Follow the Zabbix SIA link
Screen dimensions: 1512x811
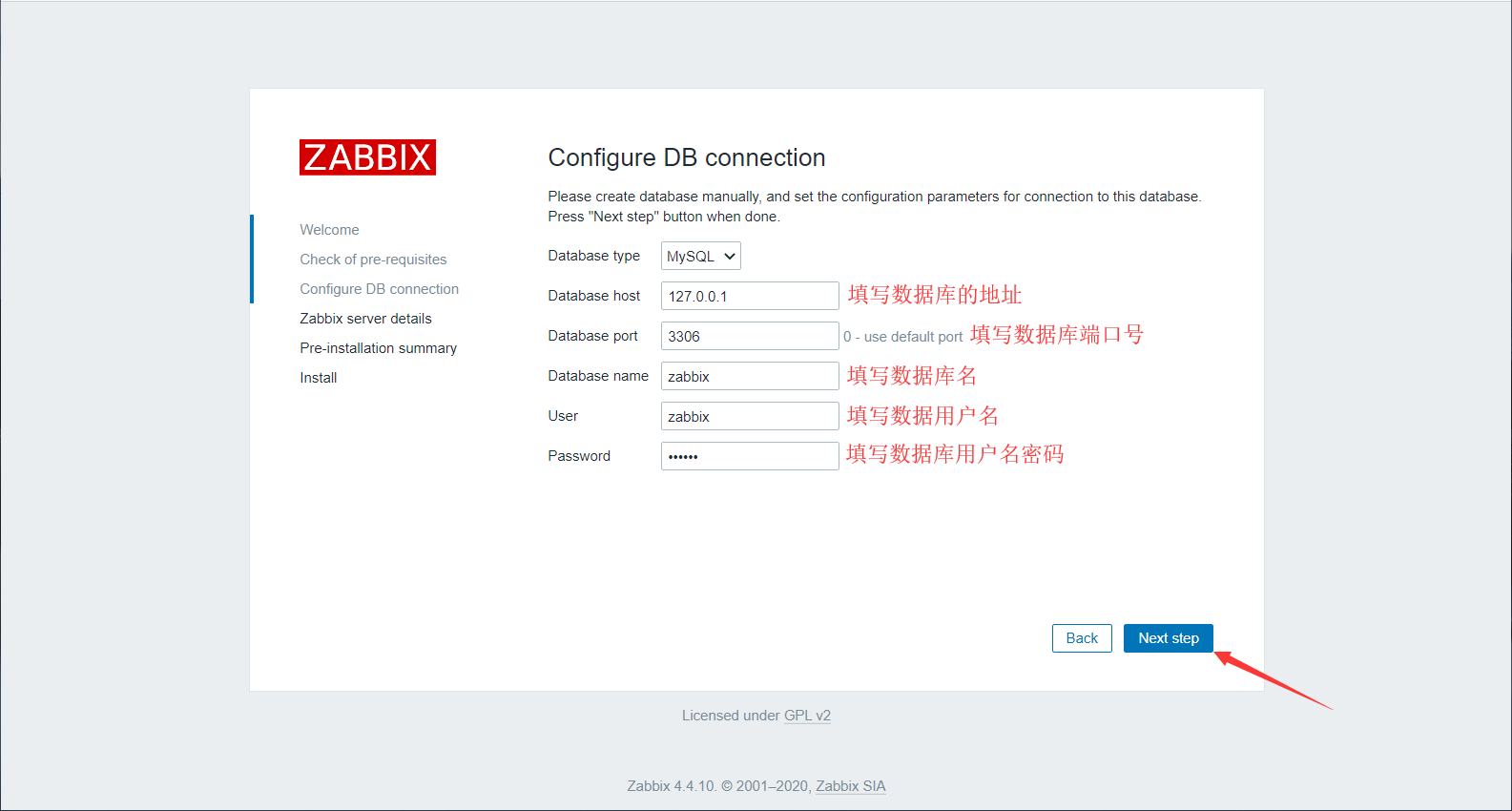pyautogui.click(x=850, y=786)
